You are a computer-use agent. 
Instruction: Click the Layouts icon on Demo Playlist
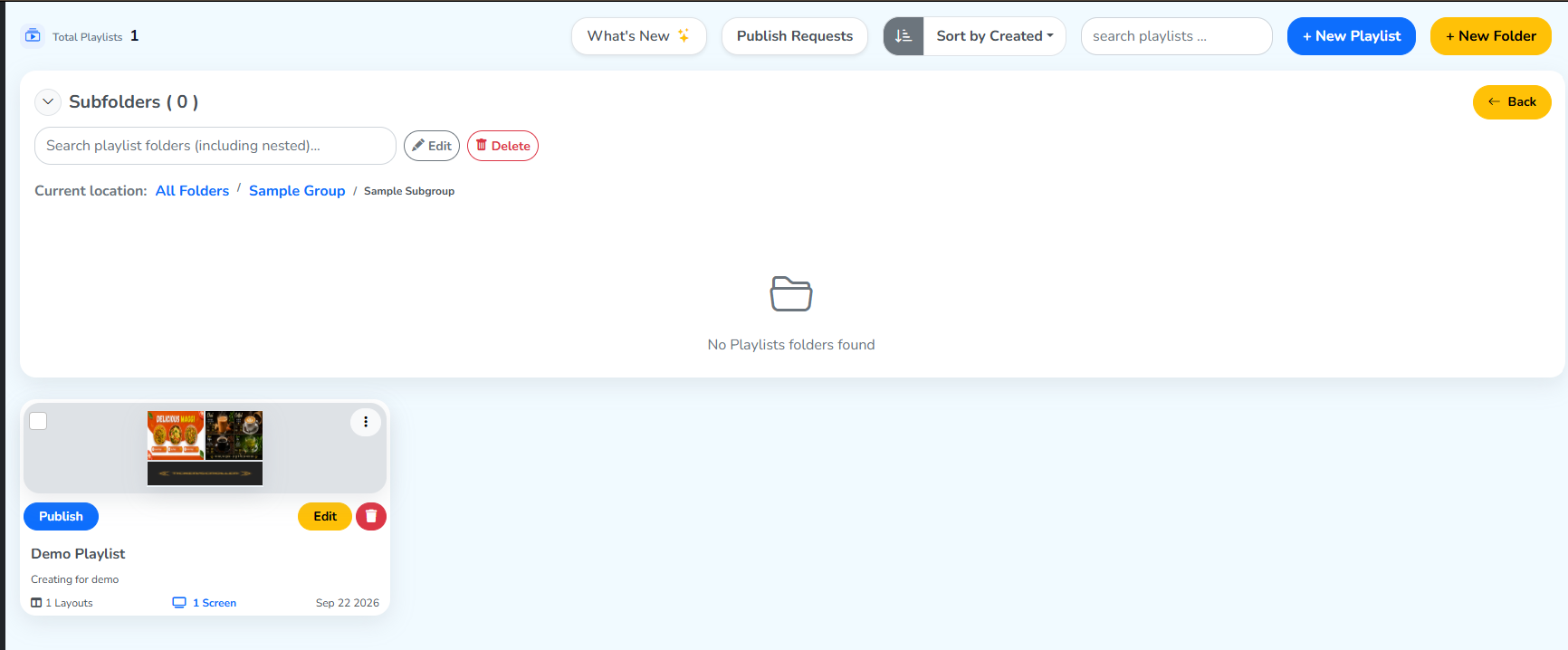(36, 603)
